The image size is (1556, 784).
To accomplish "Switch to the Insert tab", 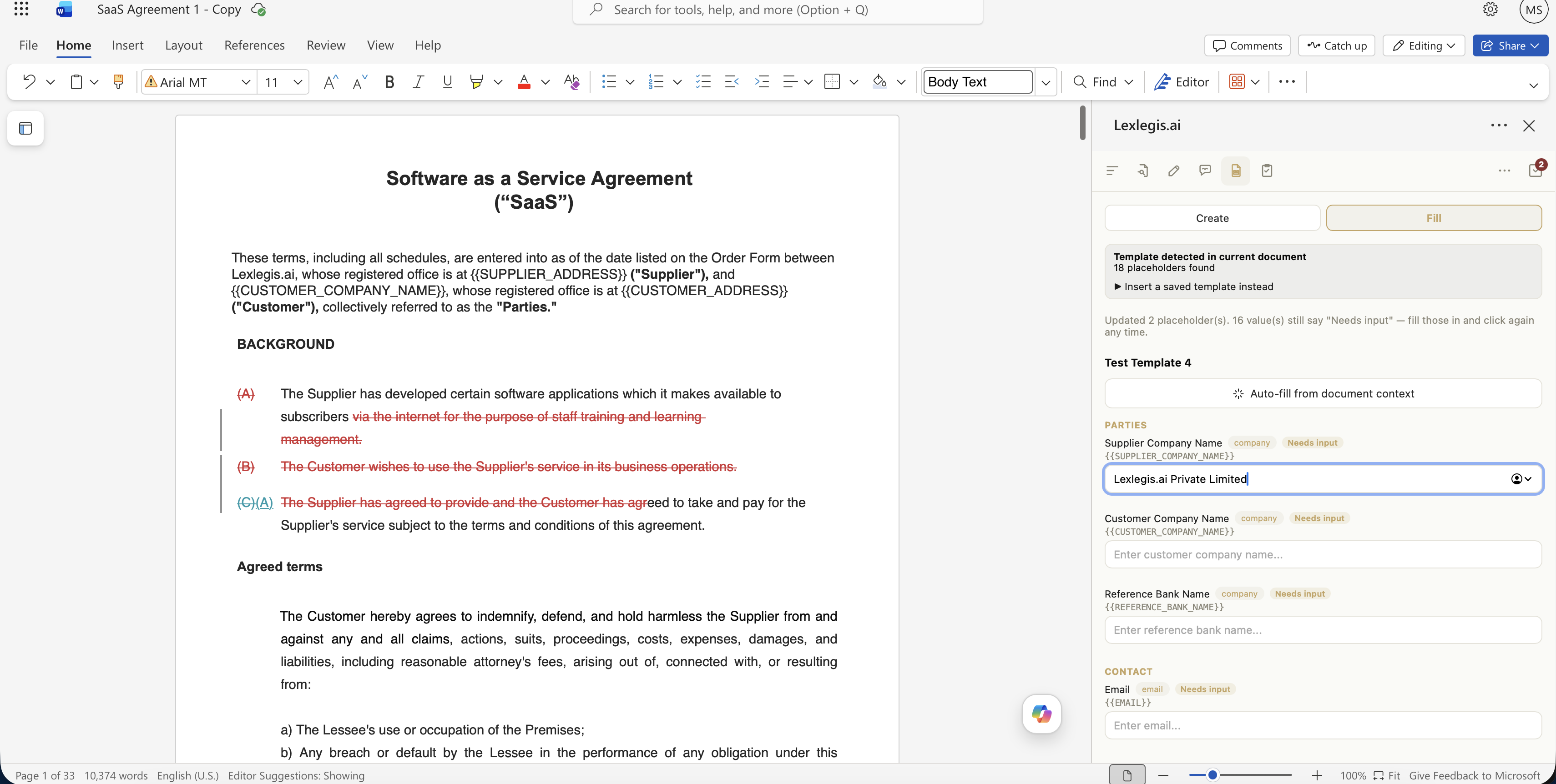I will pos(127,45).
